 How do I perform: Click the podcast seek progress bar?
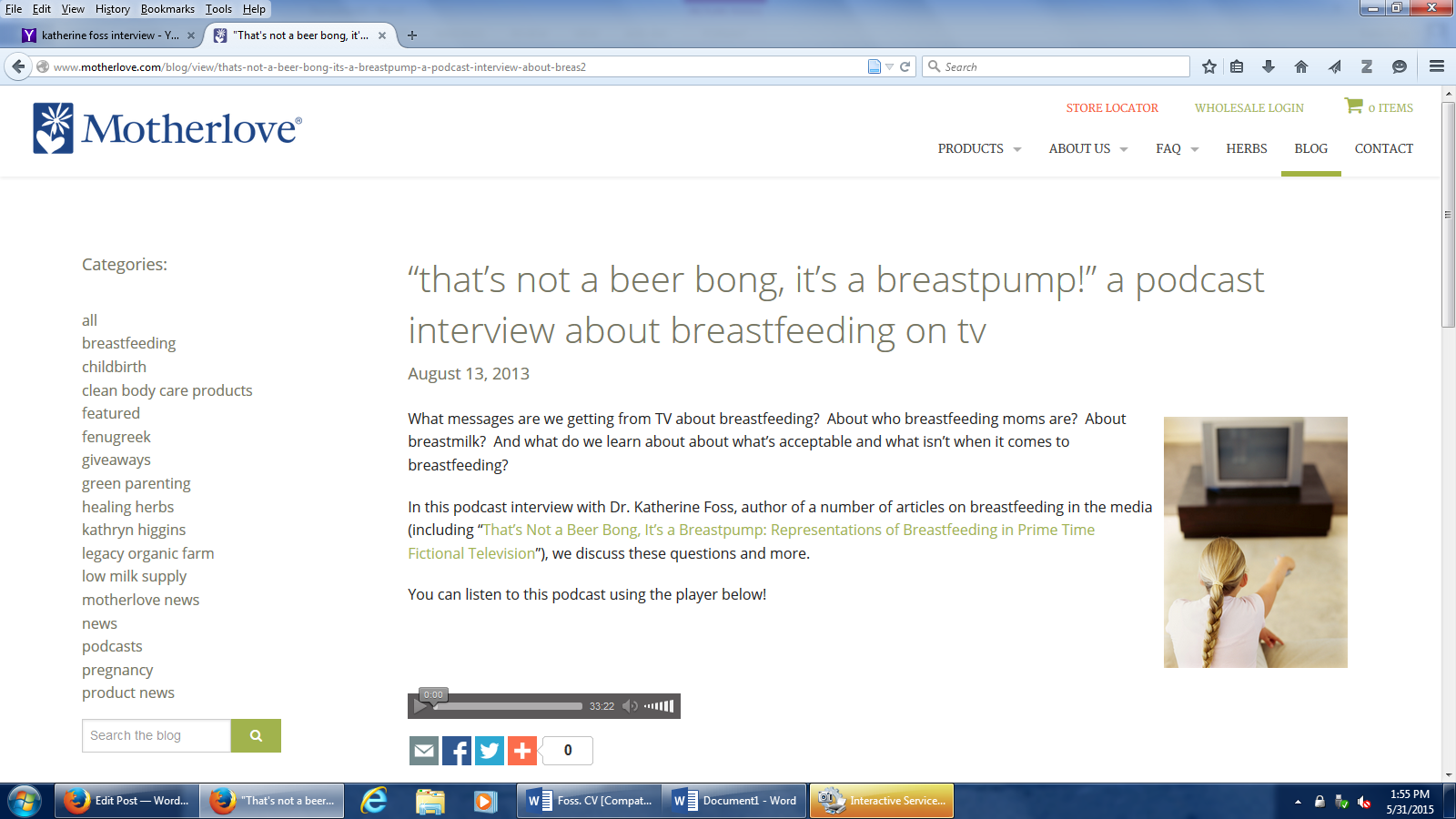510,706
